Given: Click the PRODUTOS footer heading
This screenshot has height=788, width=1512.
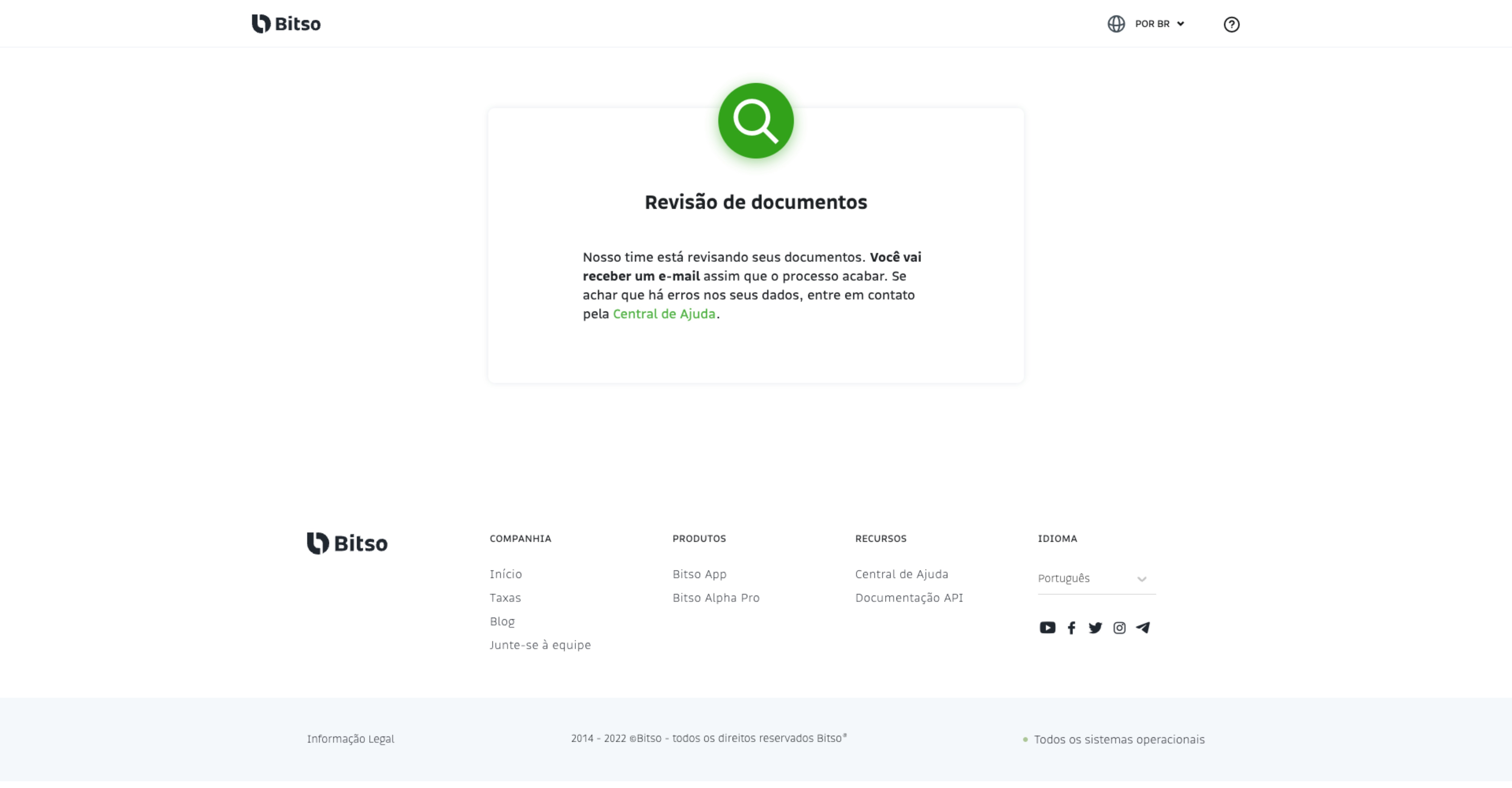Looking at the screenshot, I should point(699,539).
